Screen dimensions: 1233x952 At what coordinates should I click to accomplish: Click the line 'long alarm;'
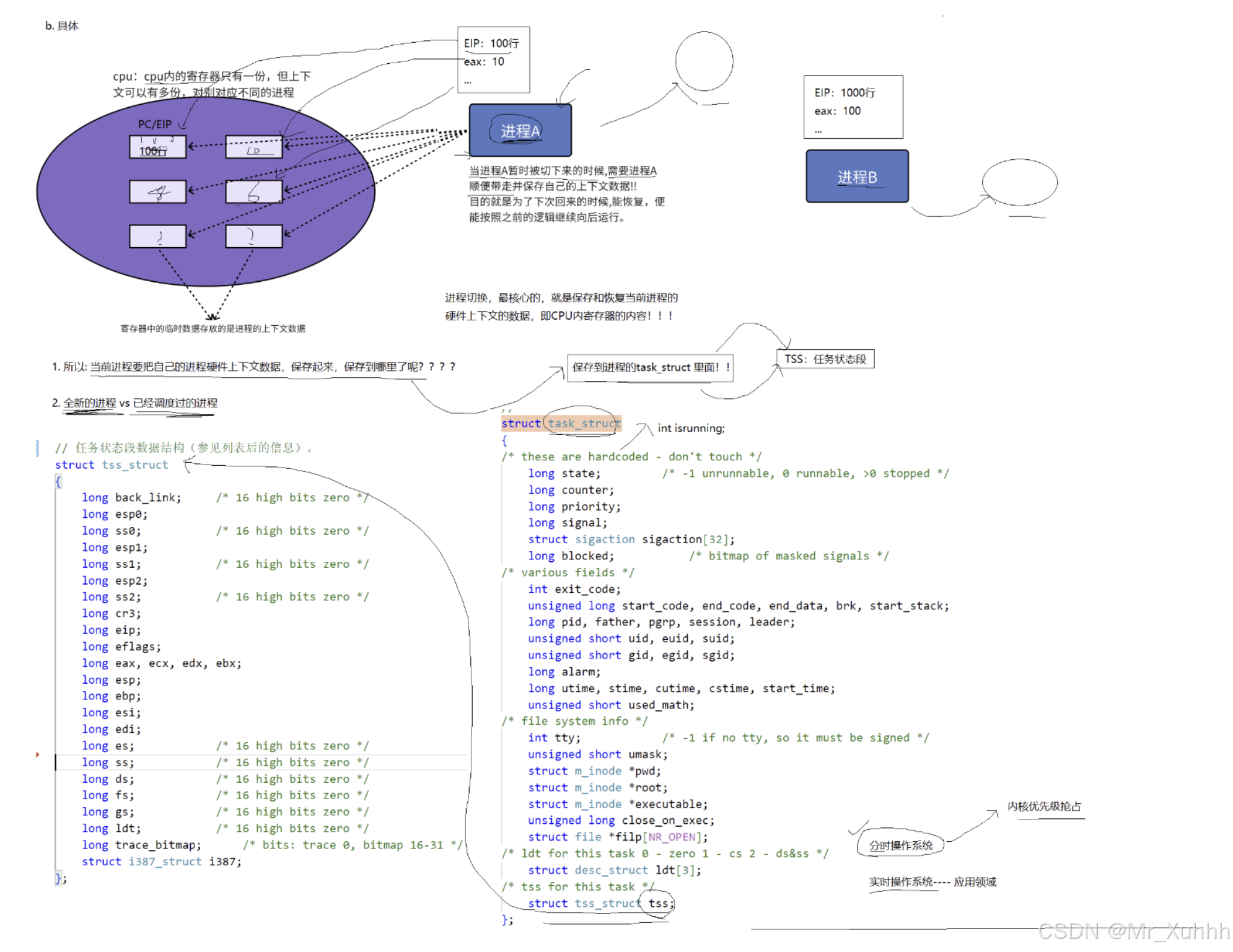click(x=564, y=671)
